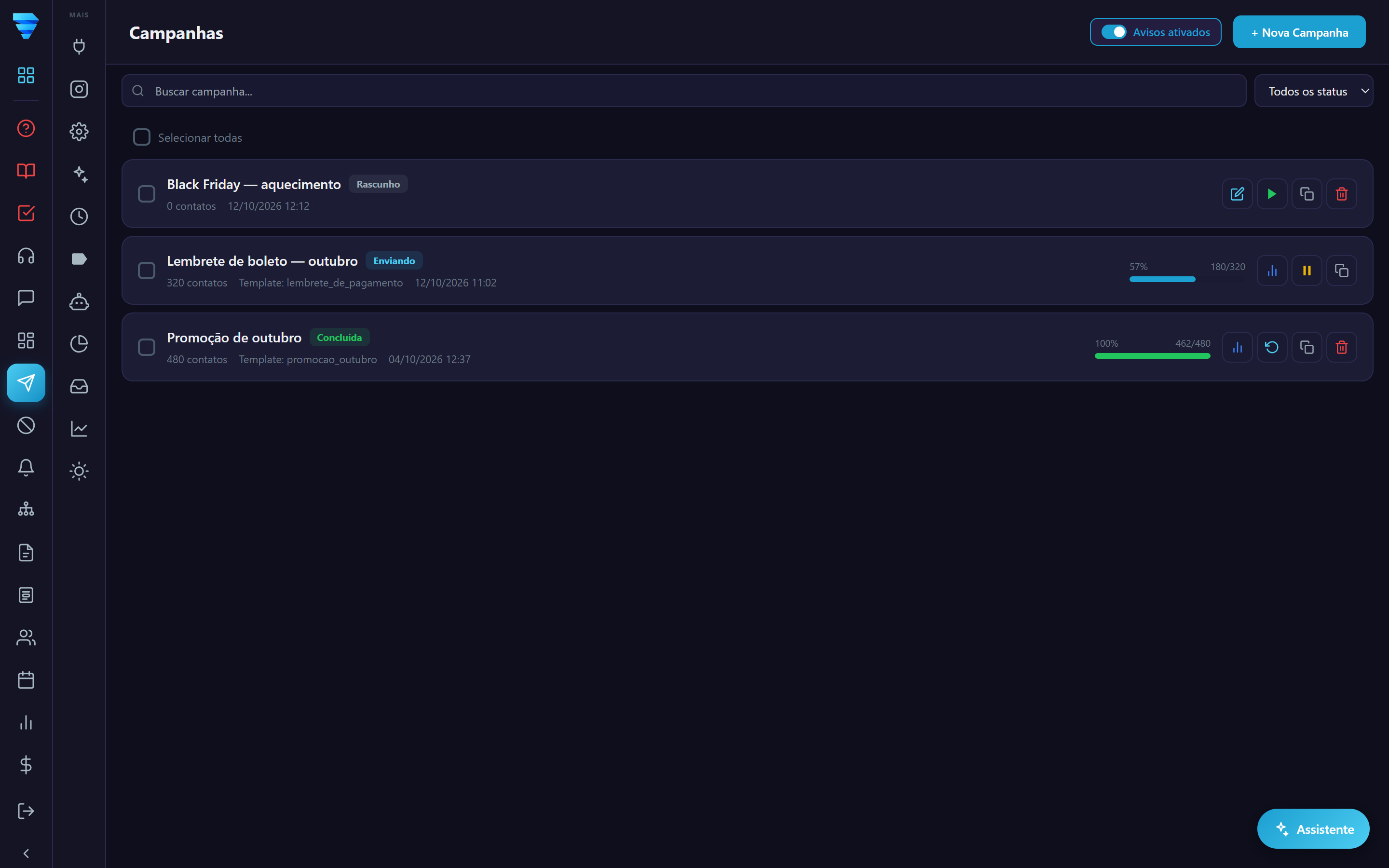Open the Instagram integration icon
1389x868 pixels.
coord(79,89)
